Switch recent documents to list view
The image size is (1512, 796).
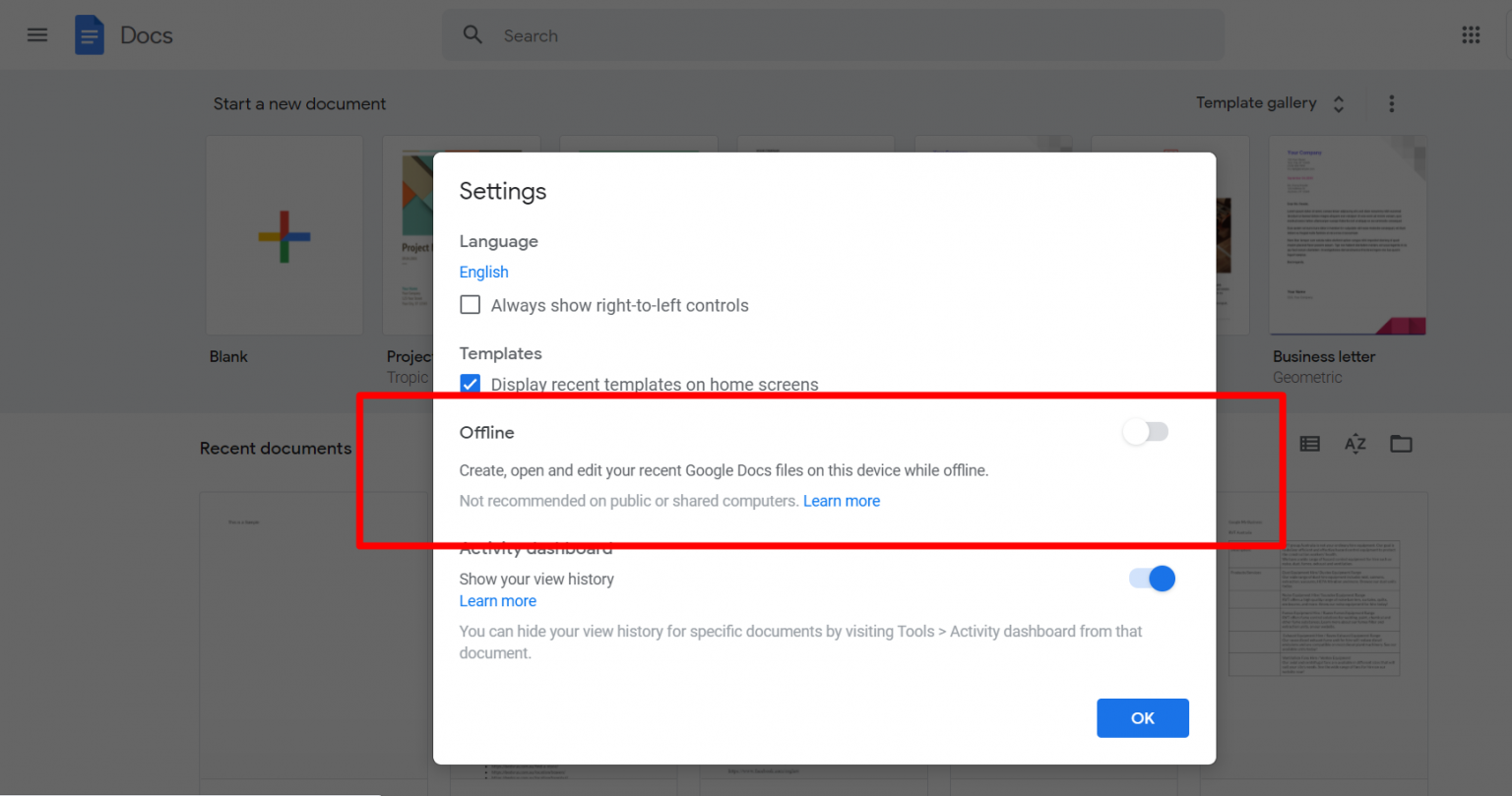click(1309, 444)
